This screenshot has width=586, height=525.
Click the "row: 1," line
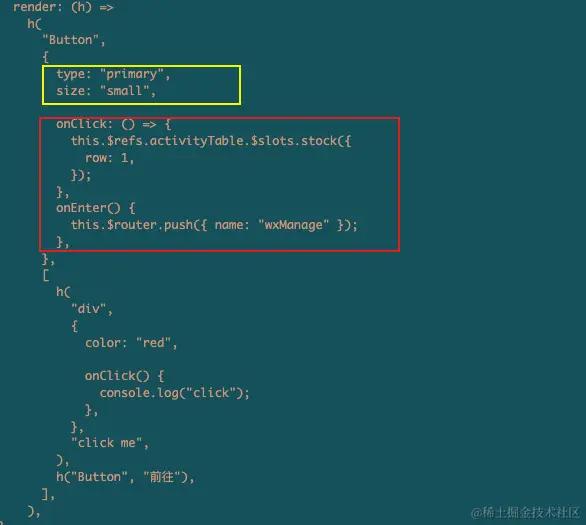point(110,158)
